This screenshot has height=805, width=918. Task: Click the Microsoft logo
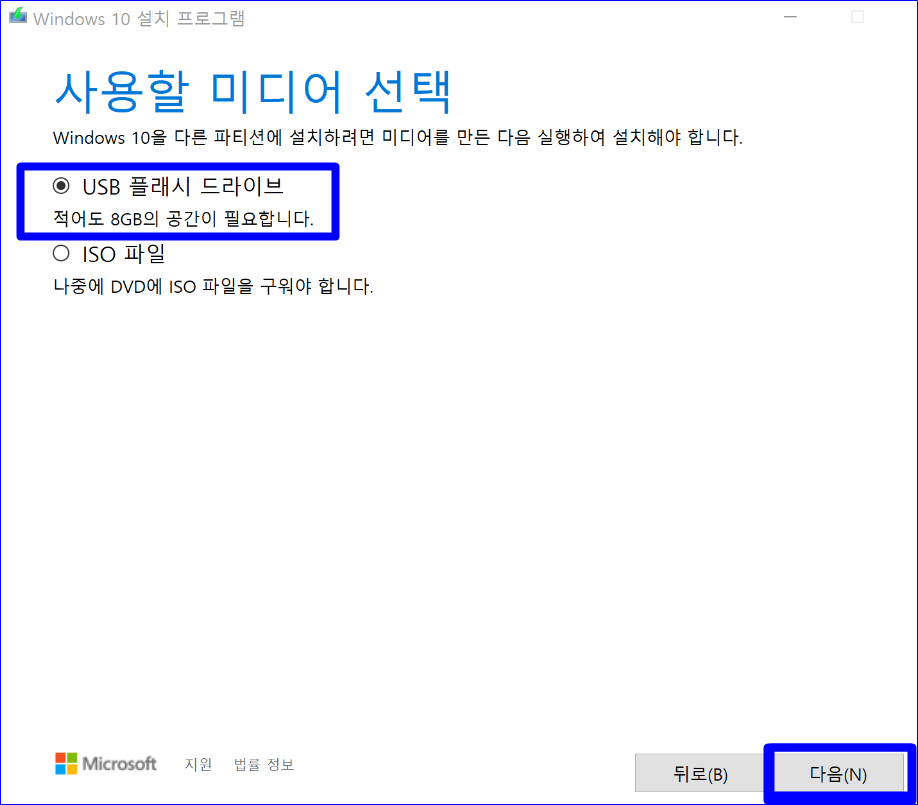point(106,763)
